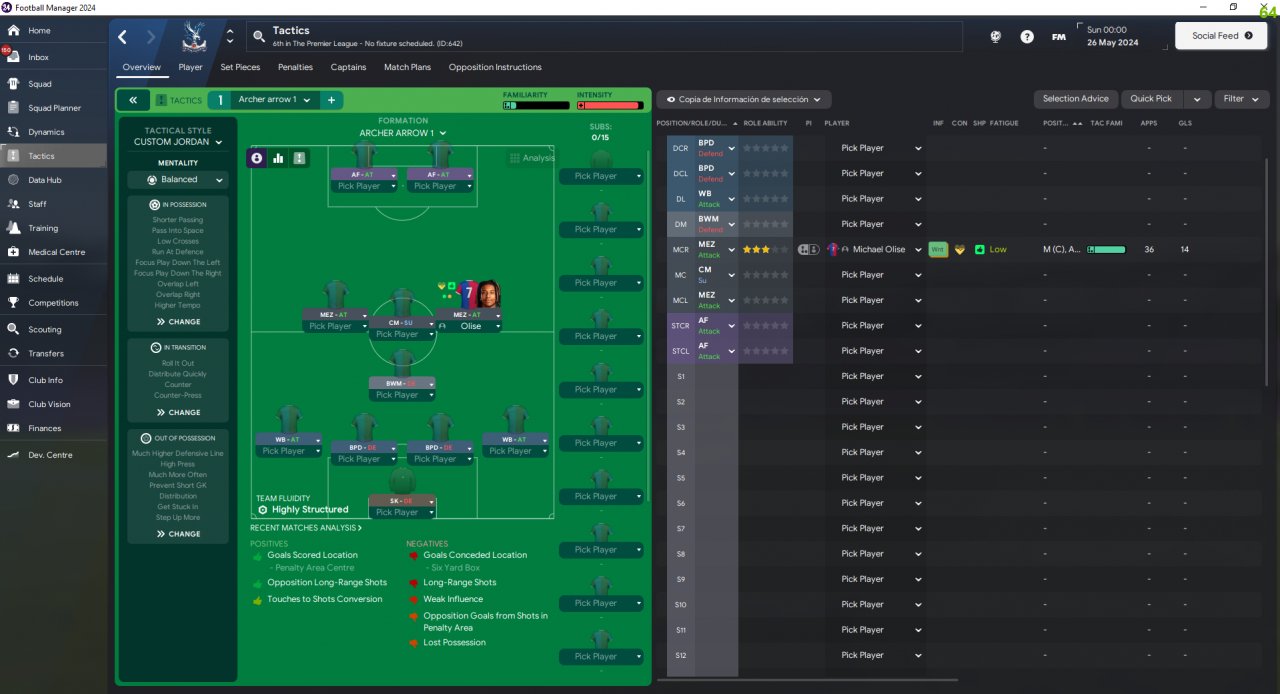Screen dimensions: 1280x694
Task: Click the tactic Familiarity bar
Action: point(535,105)
